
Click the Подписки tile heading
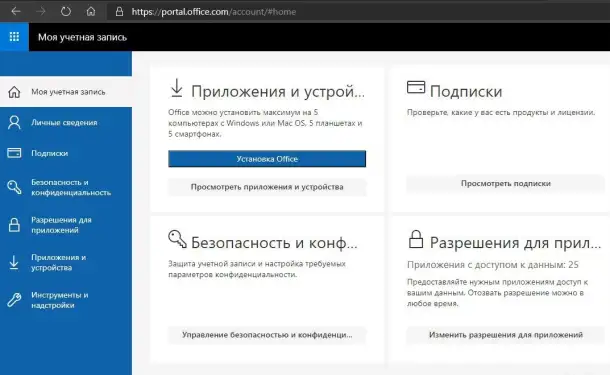[x=466, y=92]
